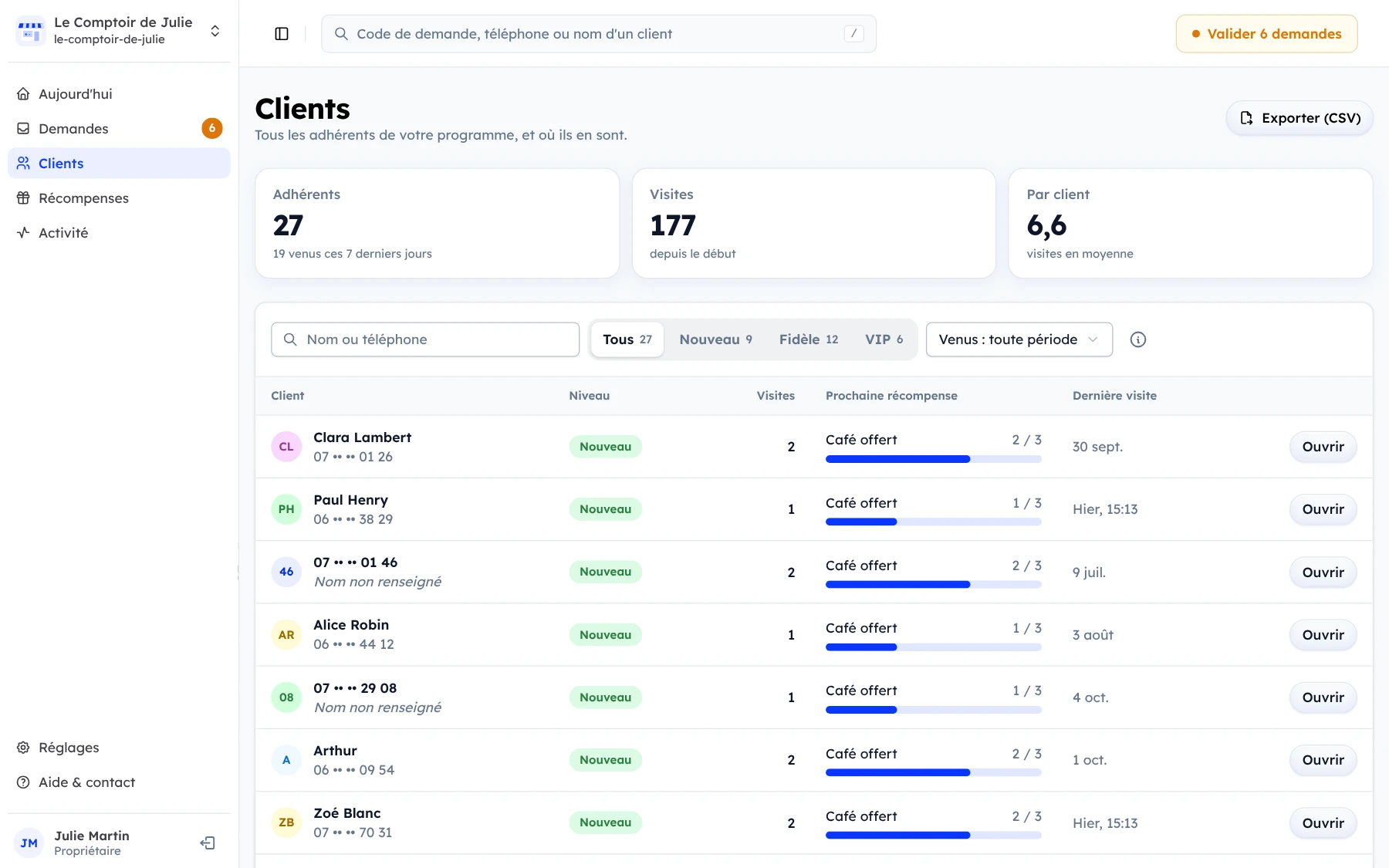This screenshot has height=868, width=1389.
Task: Open the 'Venus : toute période' dropdown
Action: 1019,339
